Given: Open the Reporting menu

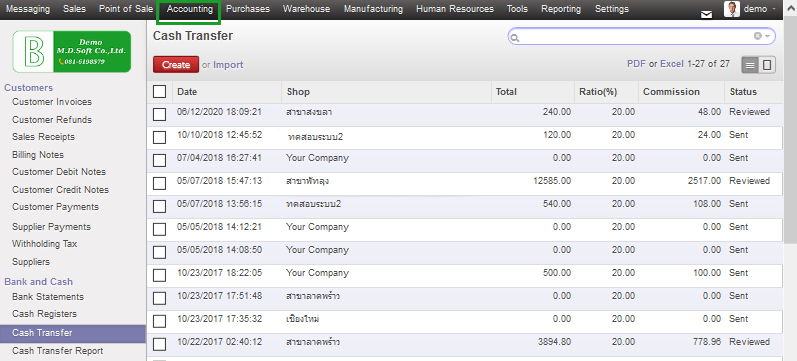Looking at the screenshot, I should (561, 9).
